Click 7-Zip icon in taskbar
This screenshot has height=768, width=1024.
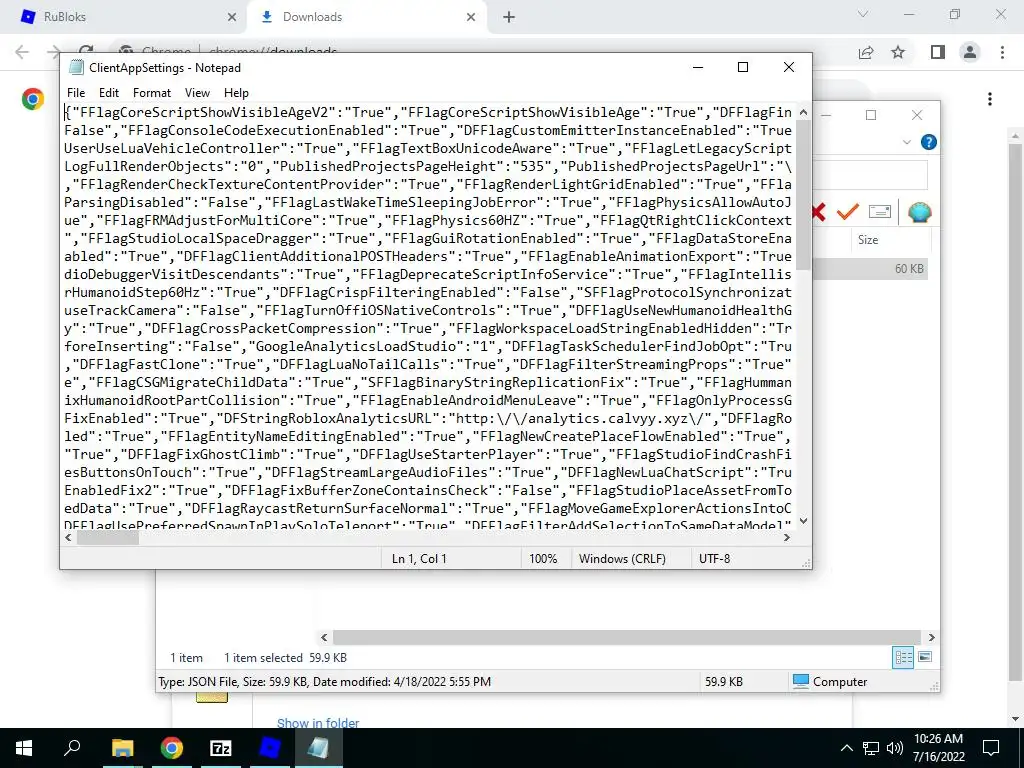221,748
